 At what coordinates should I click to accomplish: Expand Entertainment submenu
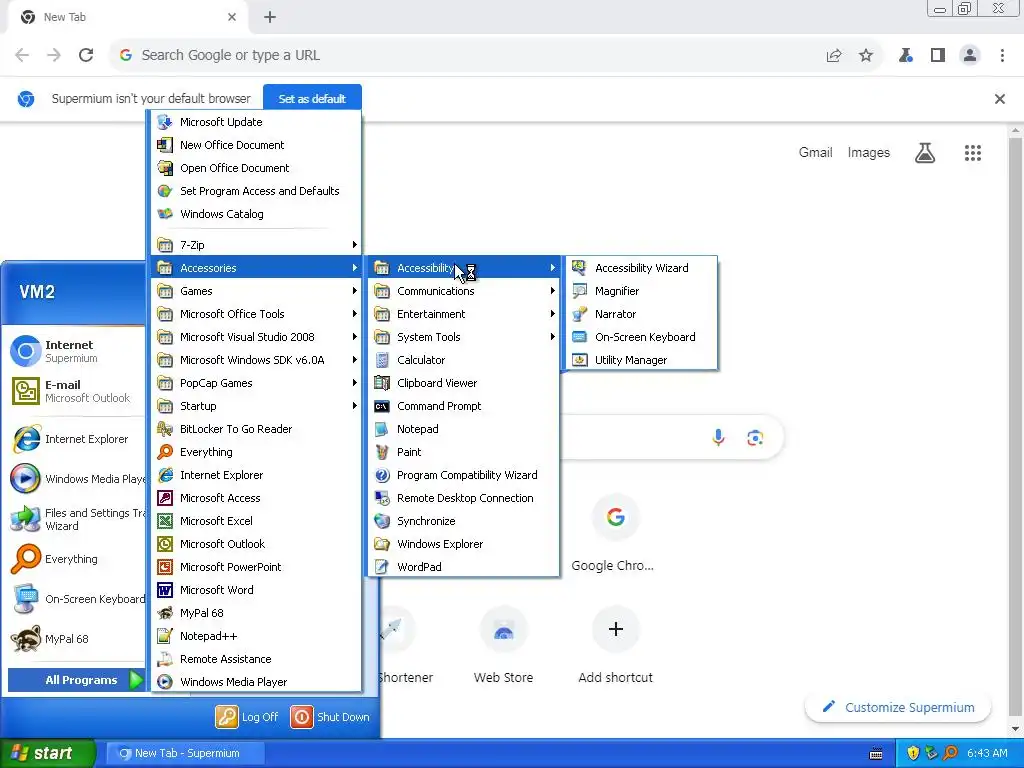[x=464, y=314]
